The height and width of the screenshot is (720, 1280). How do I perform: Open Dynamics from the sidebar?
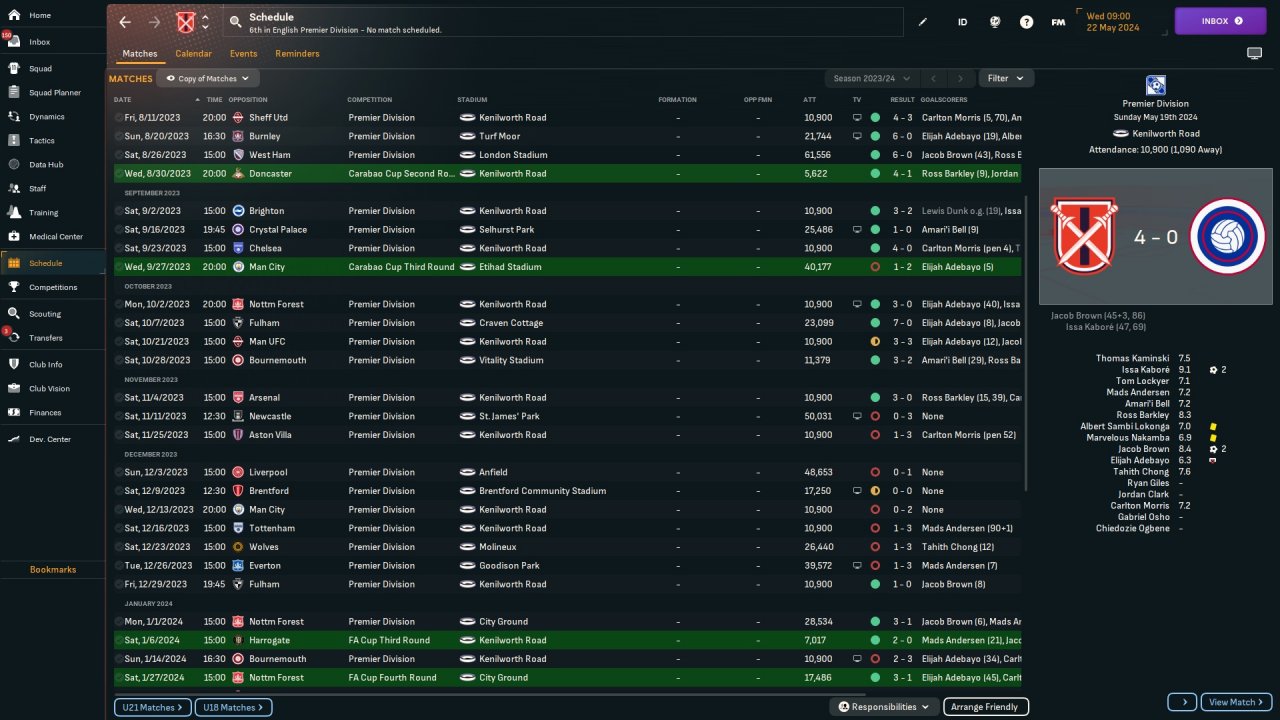coord(52,117)
